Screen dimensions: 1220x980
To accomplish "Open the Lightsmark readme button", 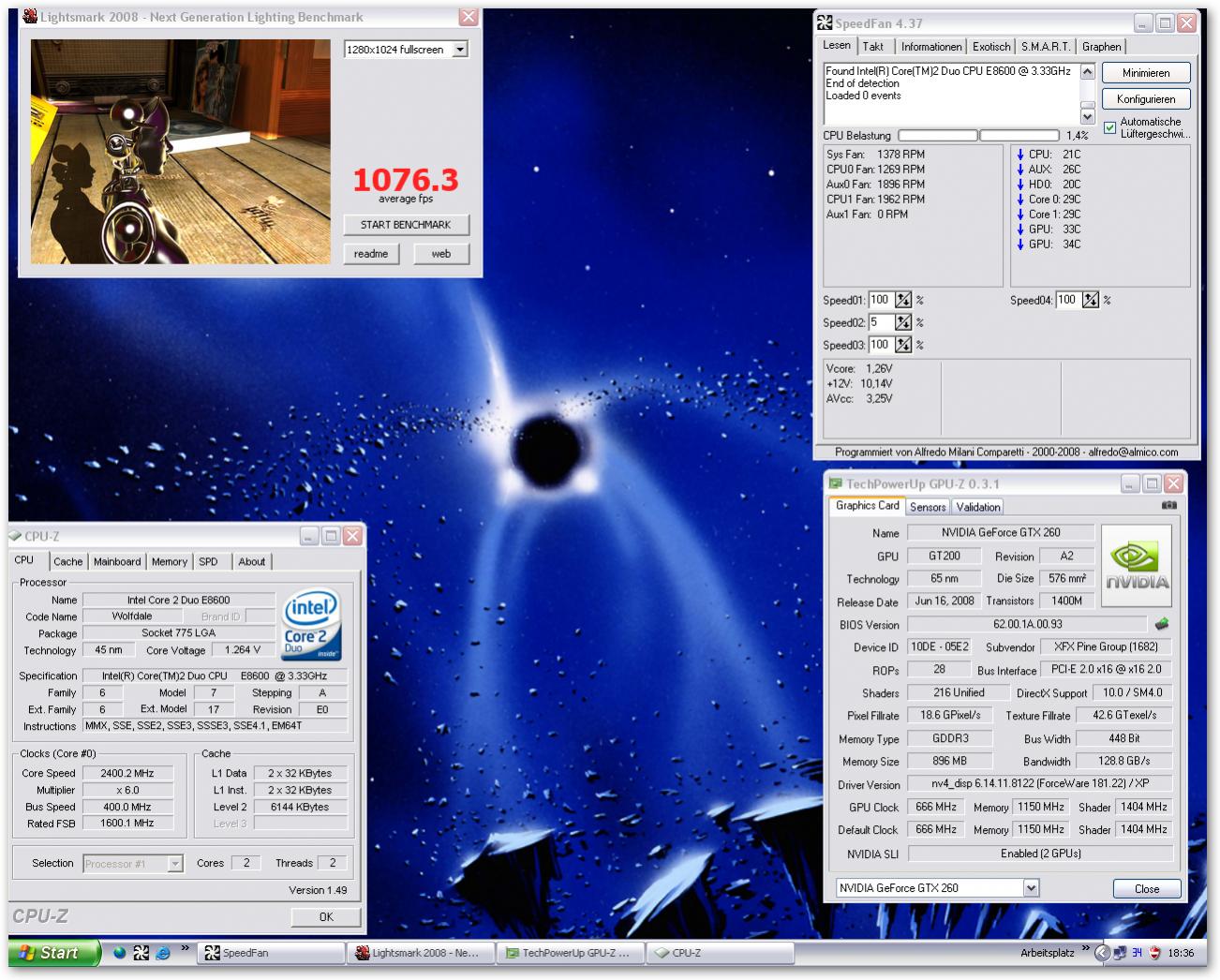I will [x=371, y=254].
